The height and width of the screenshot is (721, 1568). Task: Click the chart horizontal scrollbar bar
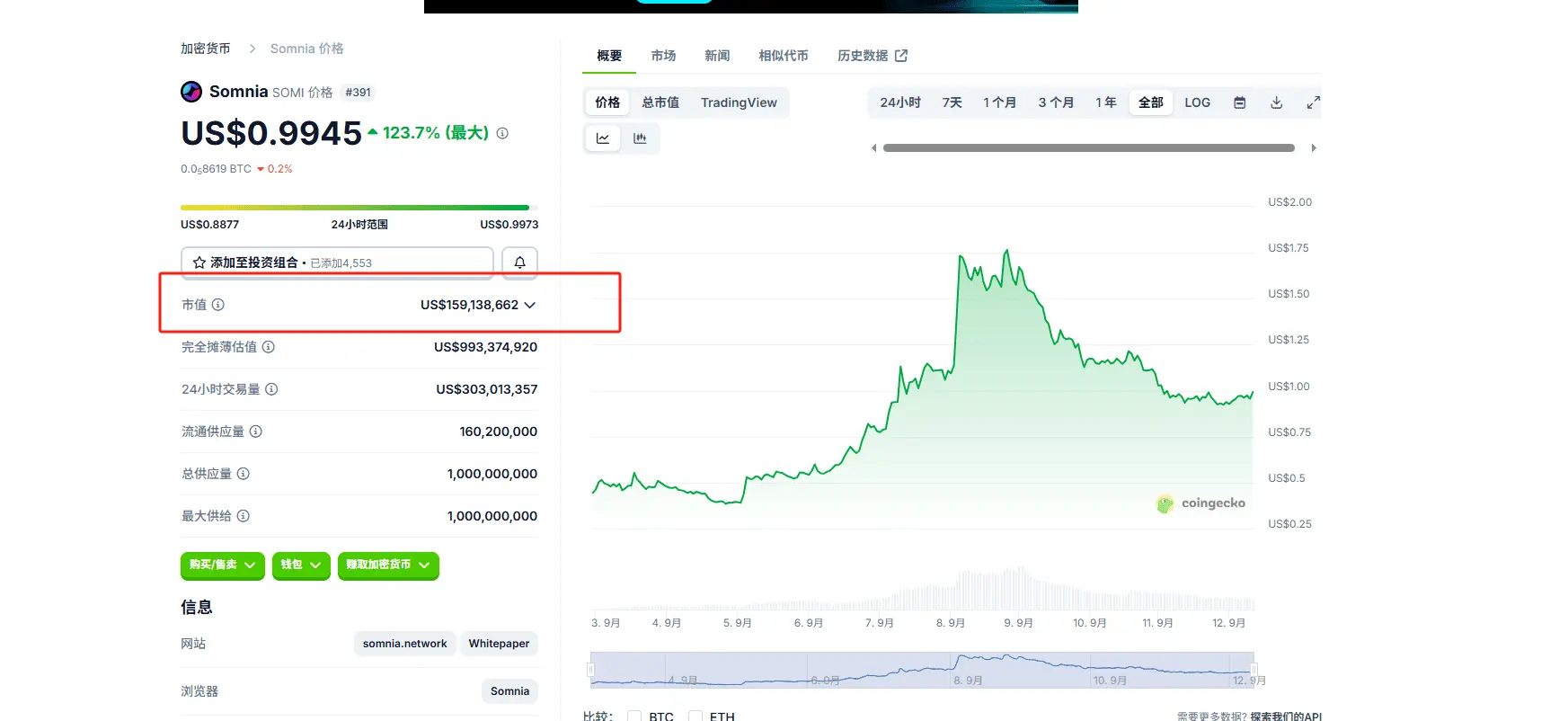point(1089,148)
